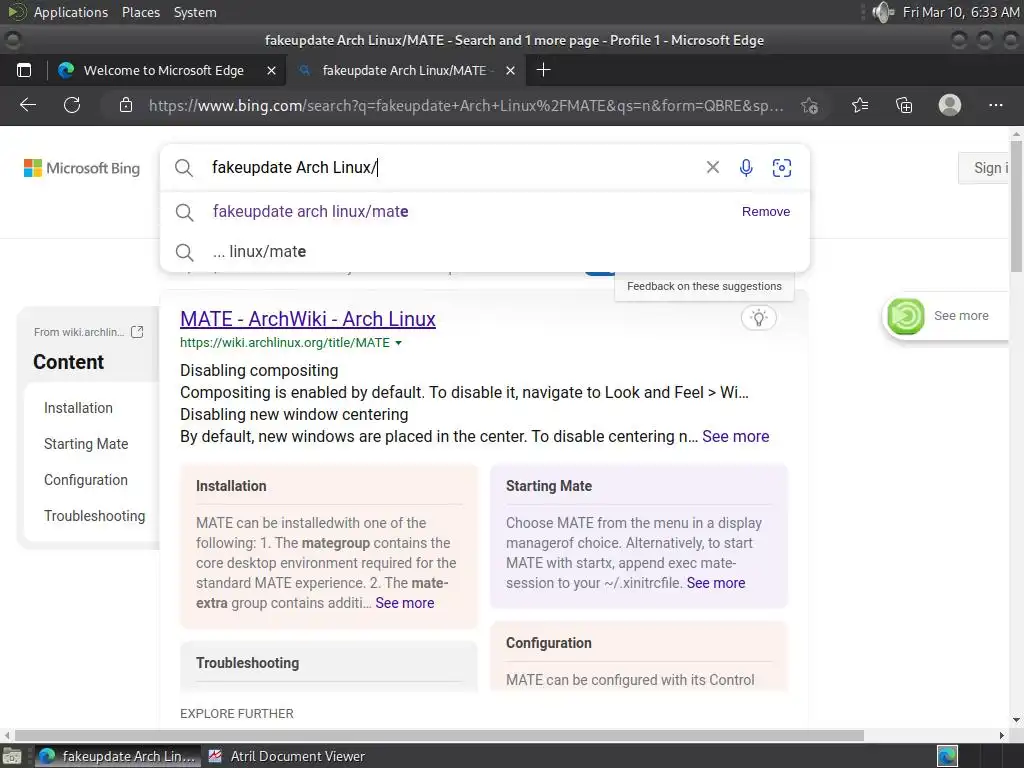1024x768 pixels.
Task: Jump to Configuration in Content sidebar
Action: (x=86, y=480)
